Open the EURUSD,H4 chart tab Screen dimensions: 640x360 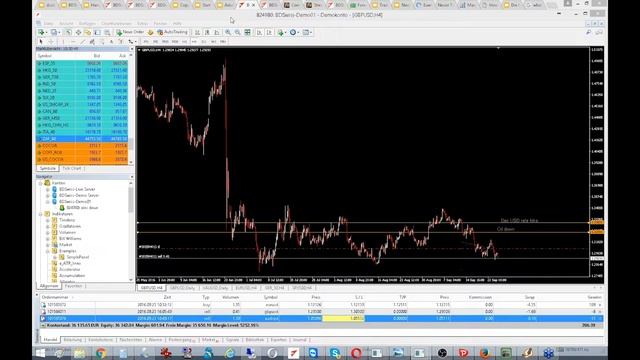coord(246,288)
